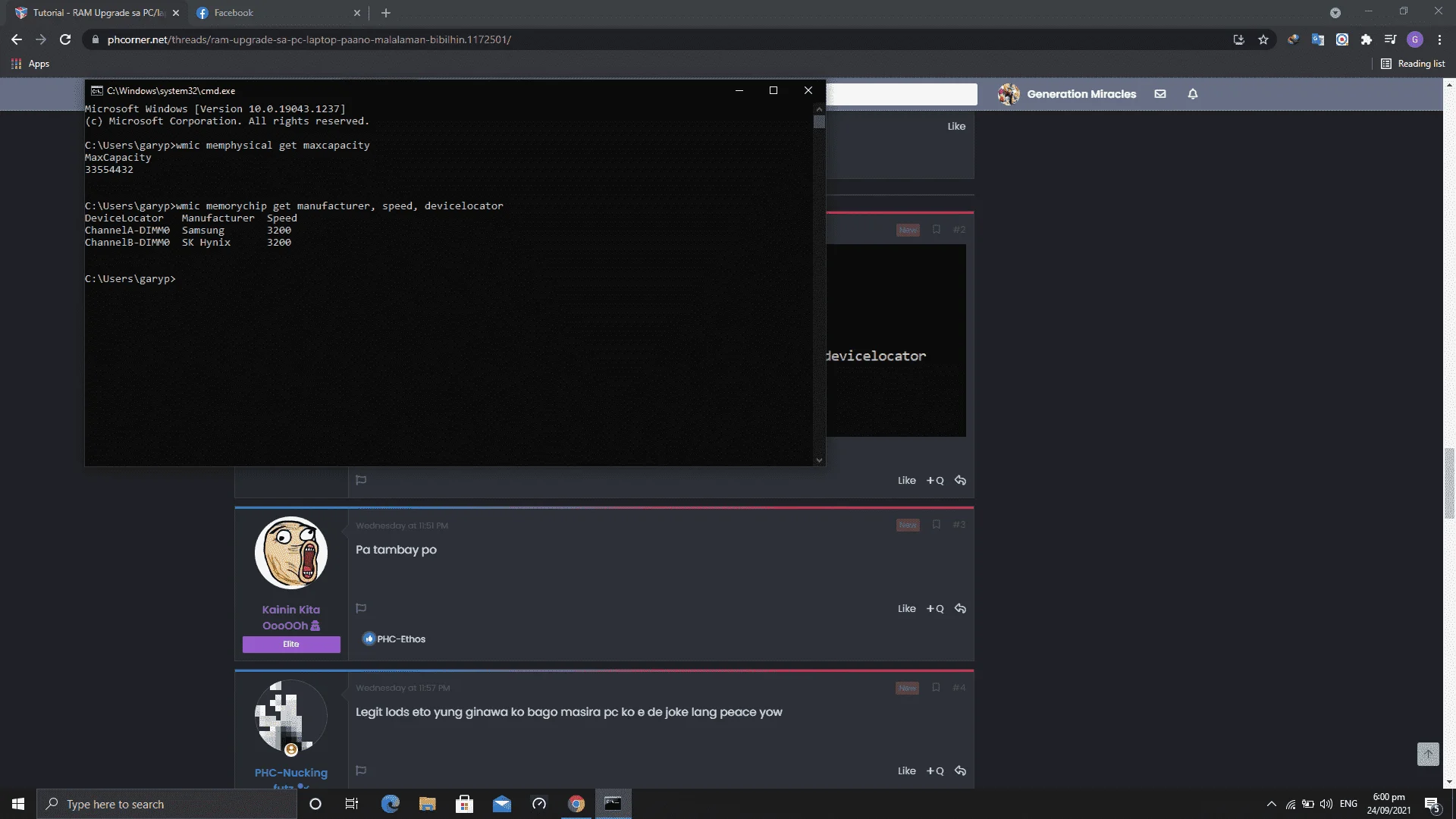
Task: Reload the phcorner page
Action: [x=65, y=39]
